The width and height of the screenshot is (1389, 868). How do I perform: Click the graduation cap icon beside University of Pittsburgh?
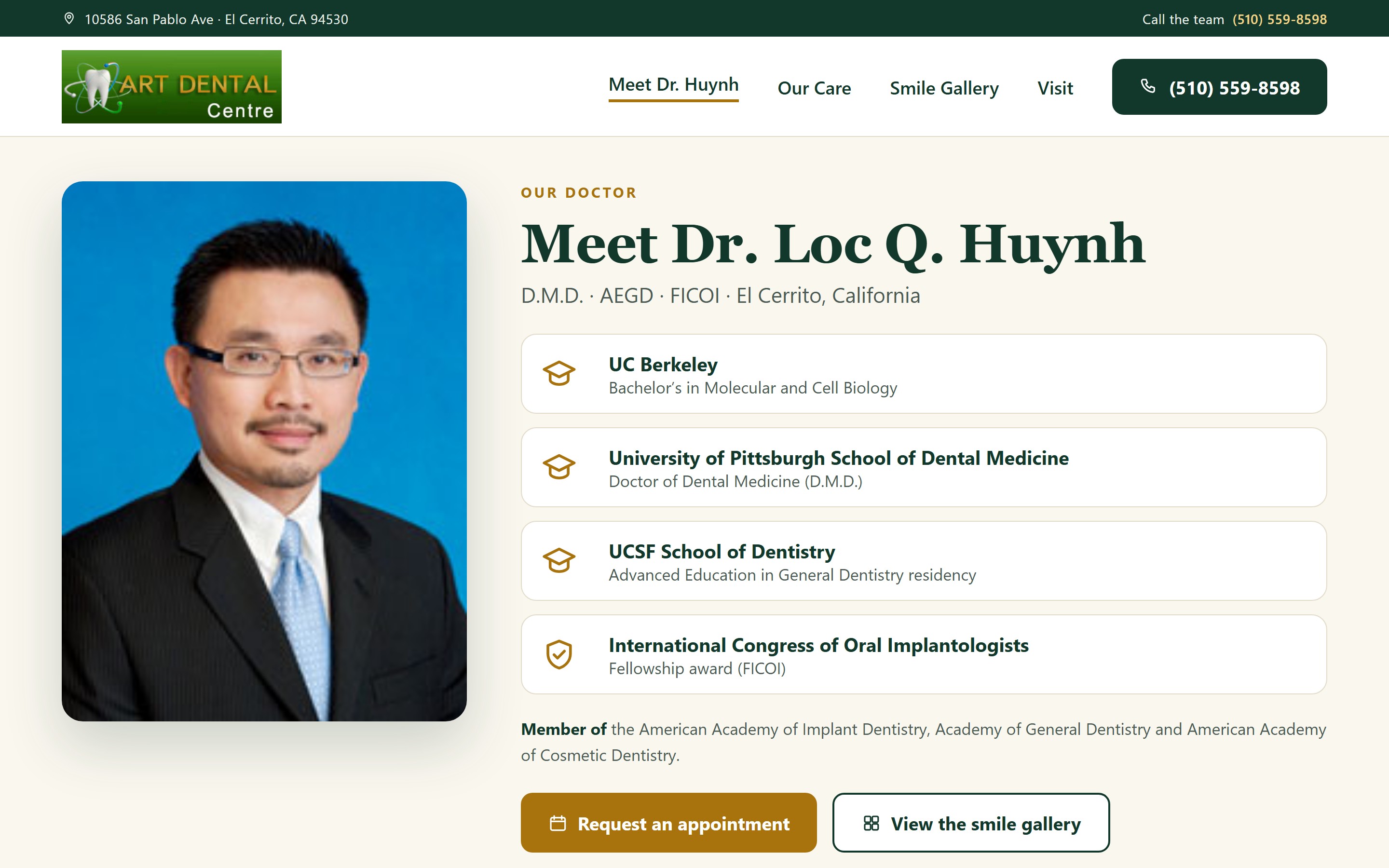point(558,467)
